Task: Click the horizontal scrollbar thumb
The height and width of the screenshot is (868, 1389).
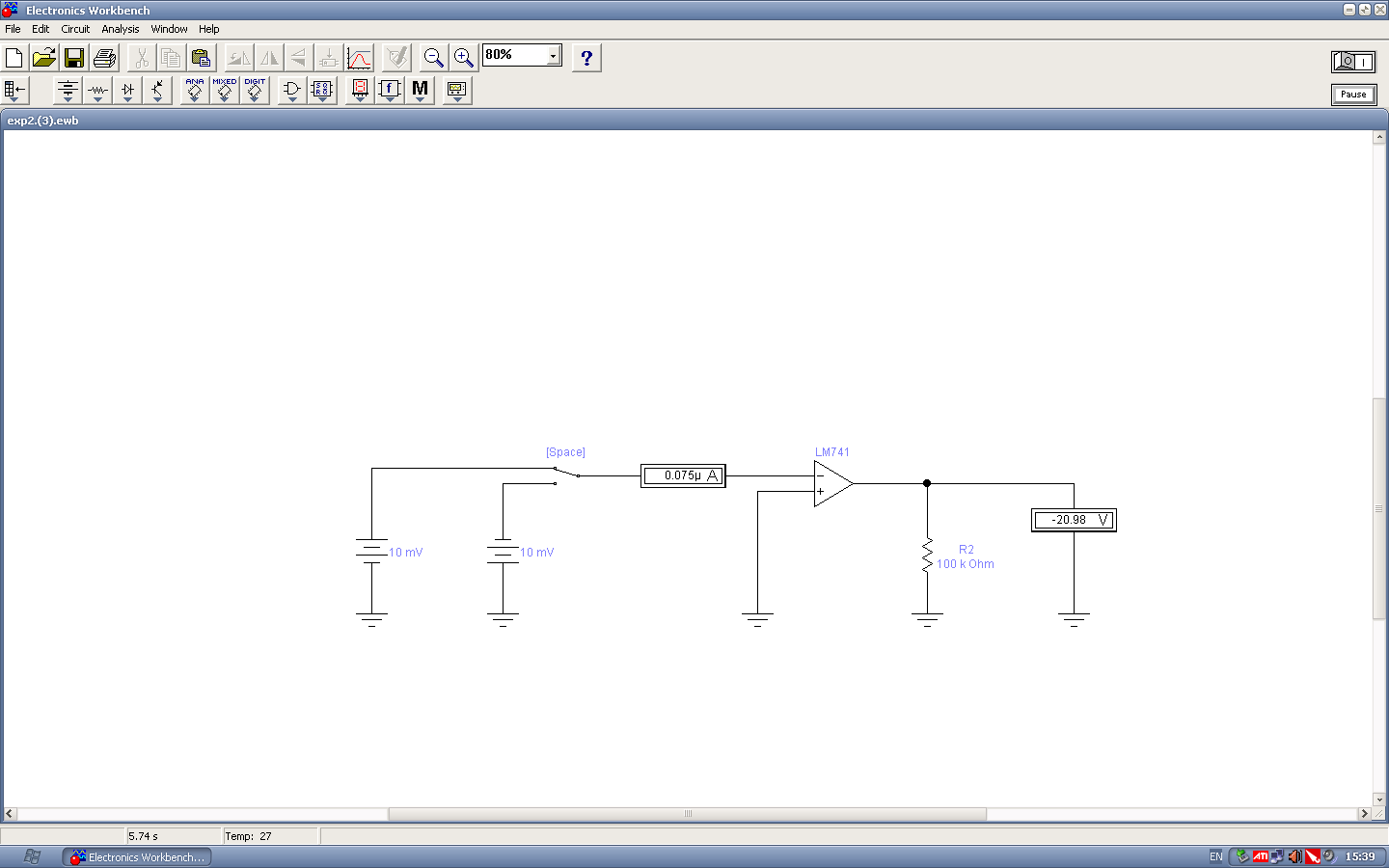Action: (687, 814)
